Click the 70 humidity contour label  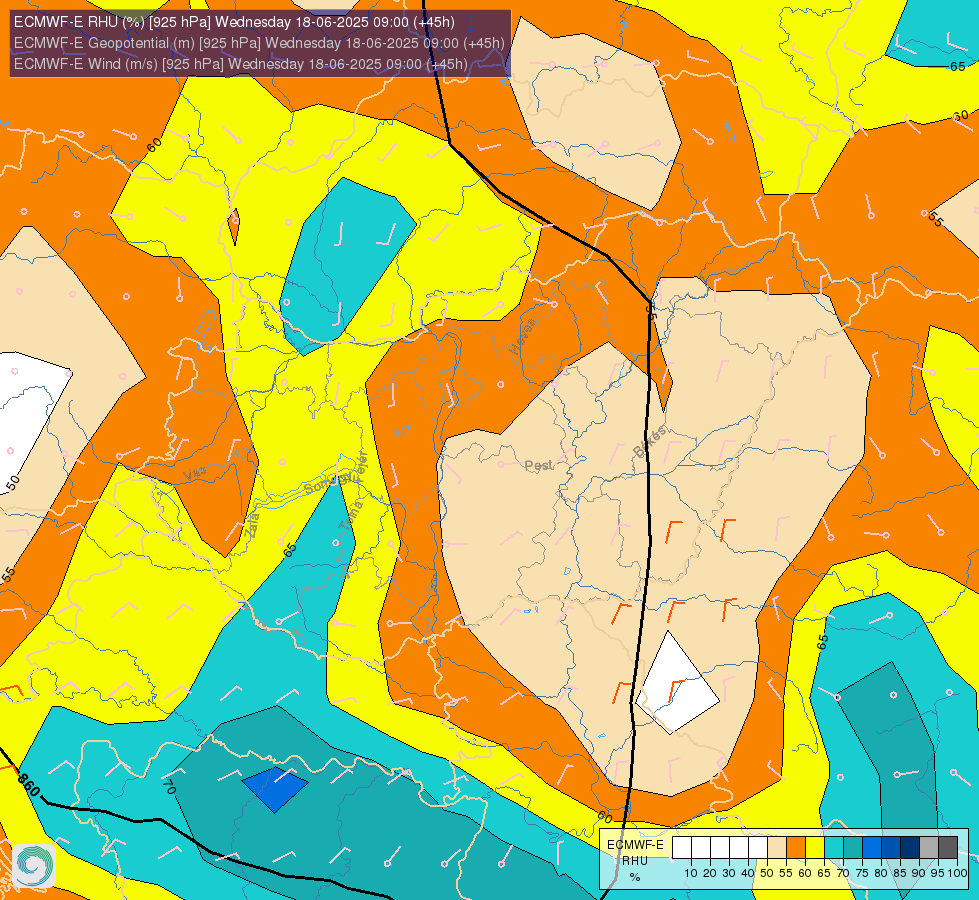pos(169,786)
